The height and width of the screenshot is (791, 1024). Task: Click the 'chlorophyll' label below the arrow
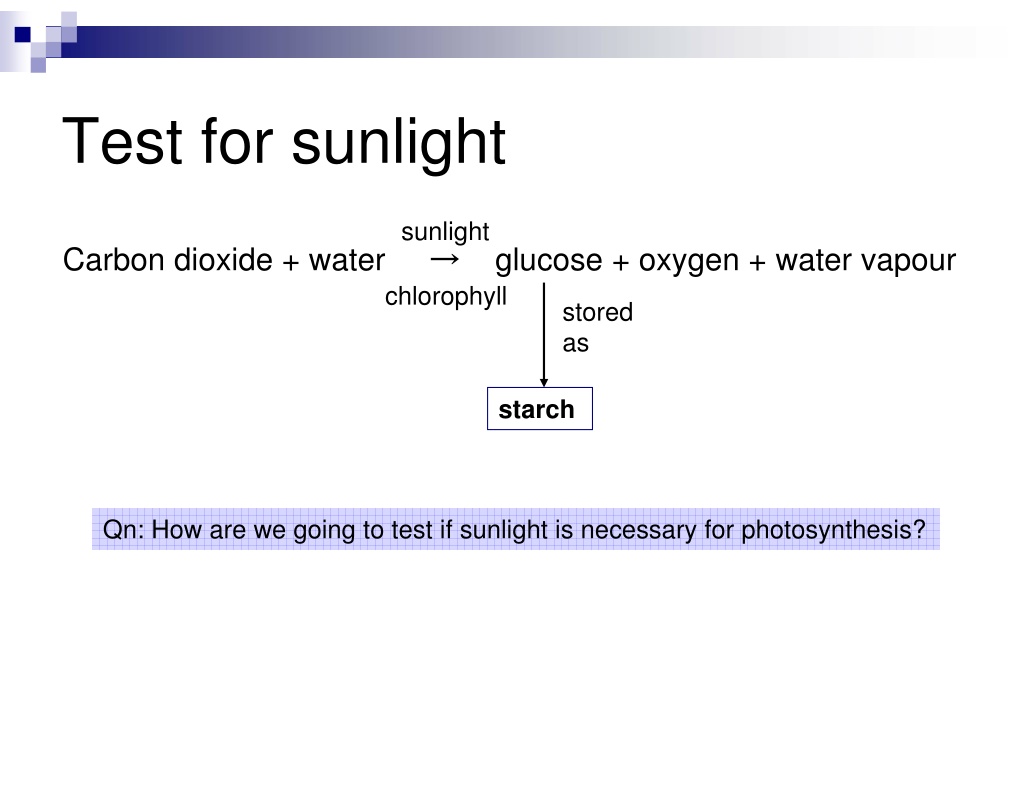(x=445, y=297)
